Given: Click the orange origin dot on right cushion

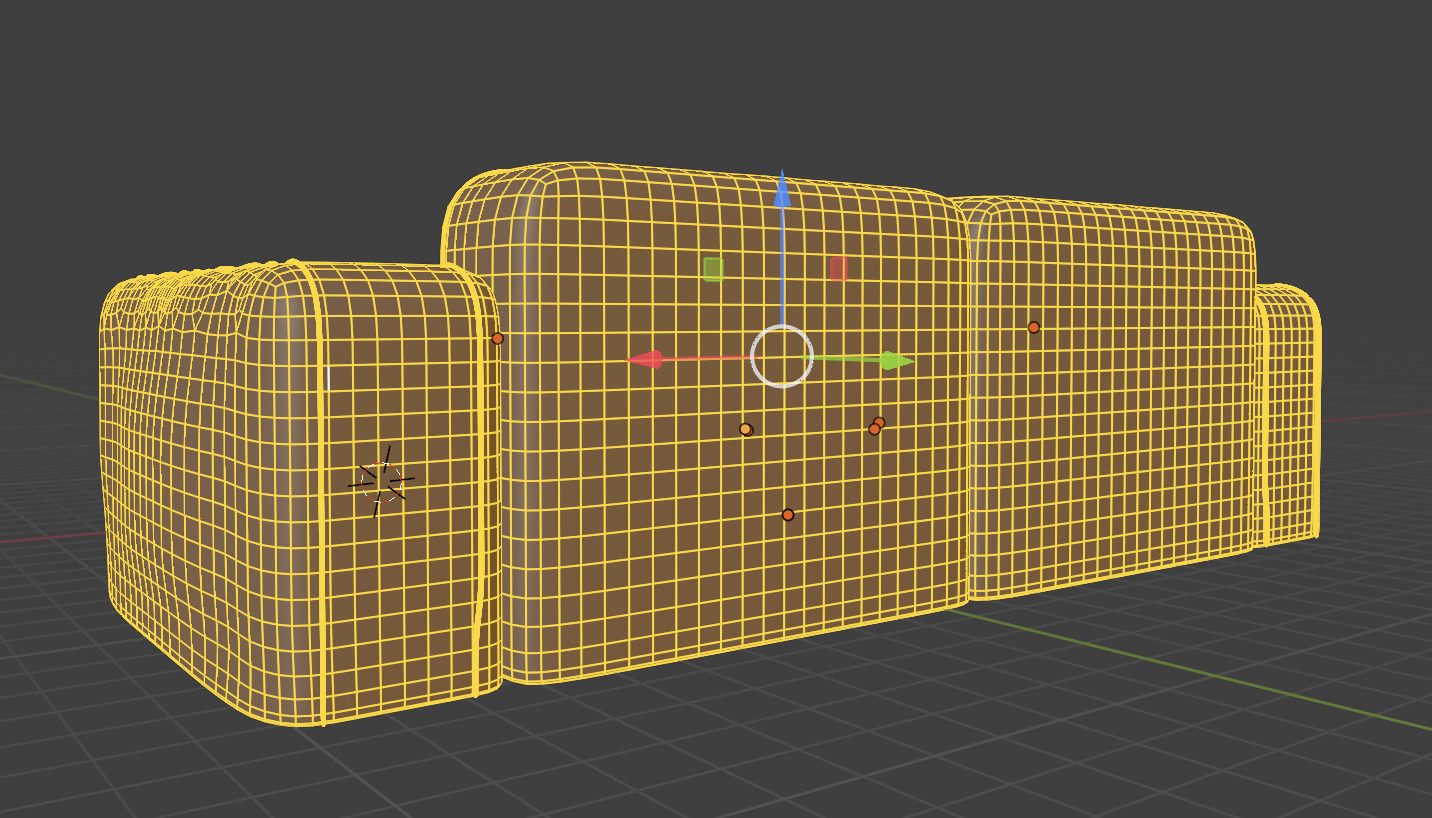Looking at the screenshot, I should click(1034, 327).
